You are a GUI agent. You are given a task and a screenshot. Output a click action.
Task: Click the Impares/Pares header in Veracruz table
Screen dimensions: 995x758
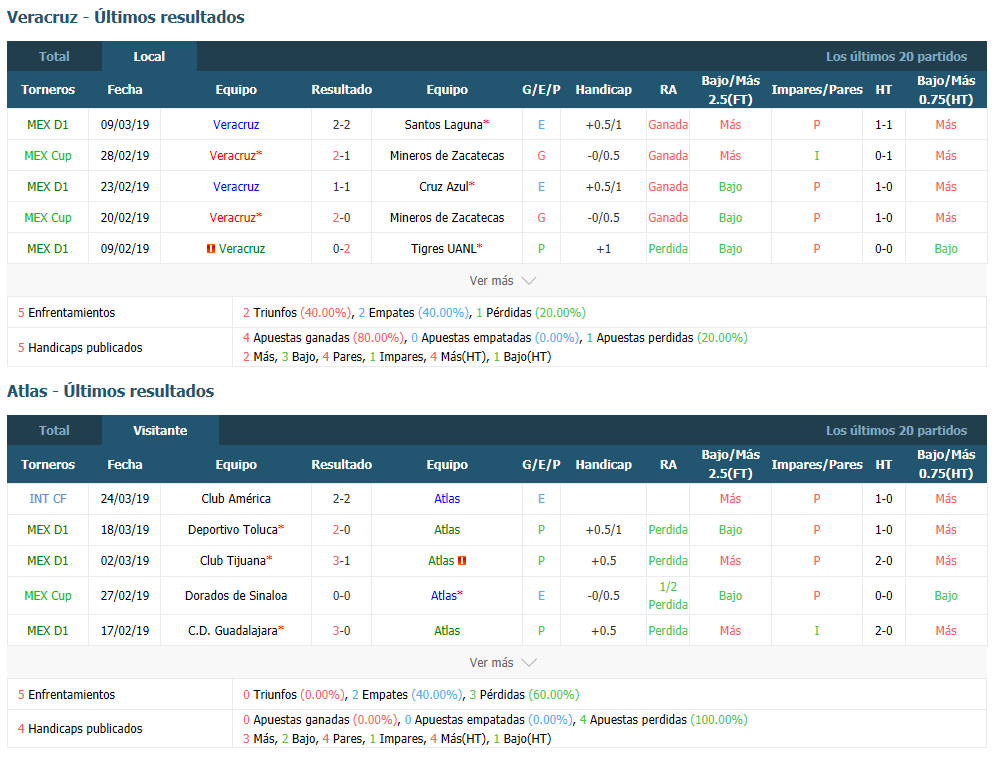click(x=817, y=89)
